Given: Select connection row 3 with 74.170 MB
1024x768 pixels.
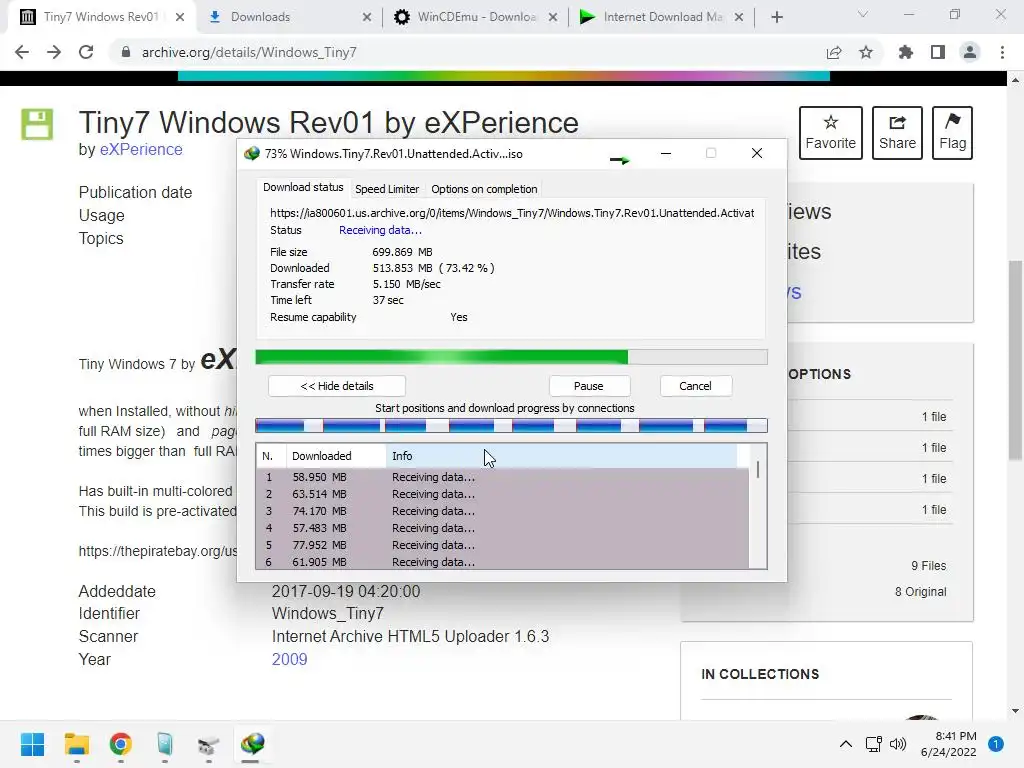Looking at the screenshot, I should [502, 511].
